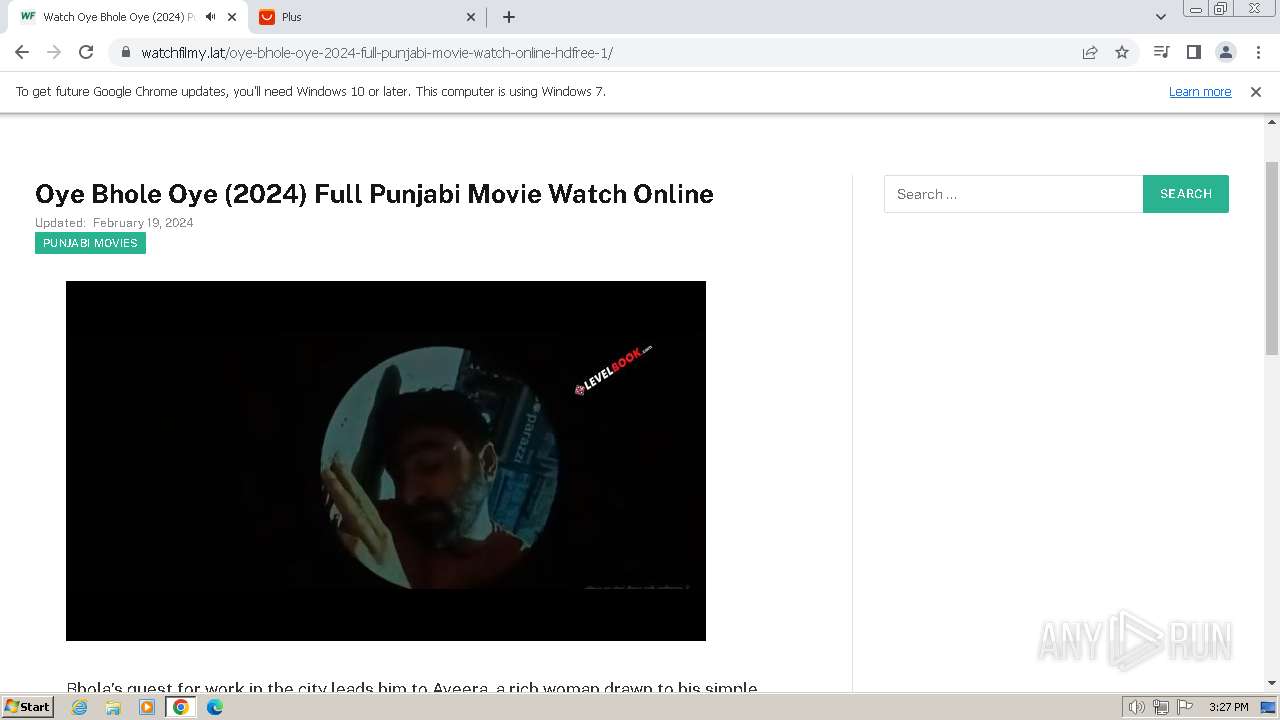The height and width of the screenshot is (720, 1280).
Task: Open Action Center flag icon
Action: pos(1185,707)
